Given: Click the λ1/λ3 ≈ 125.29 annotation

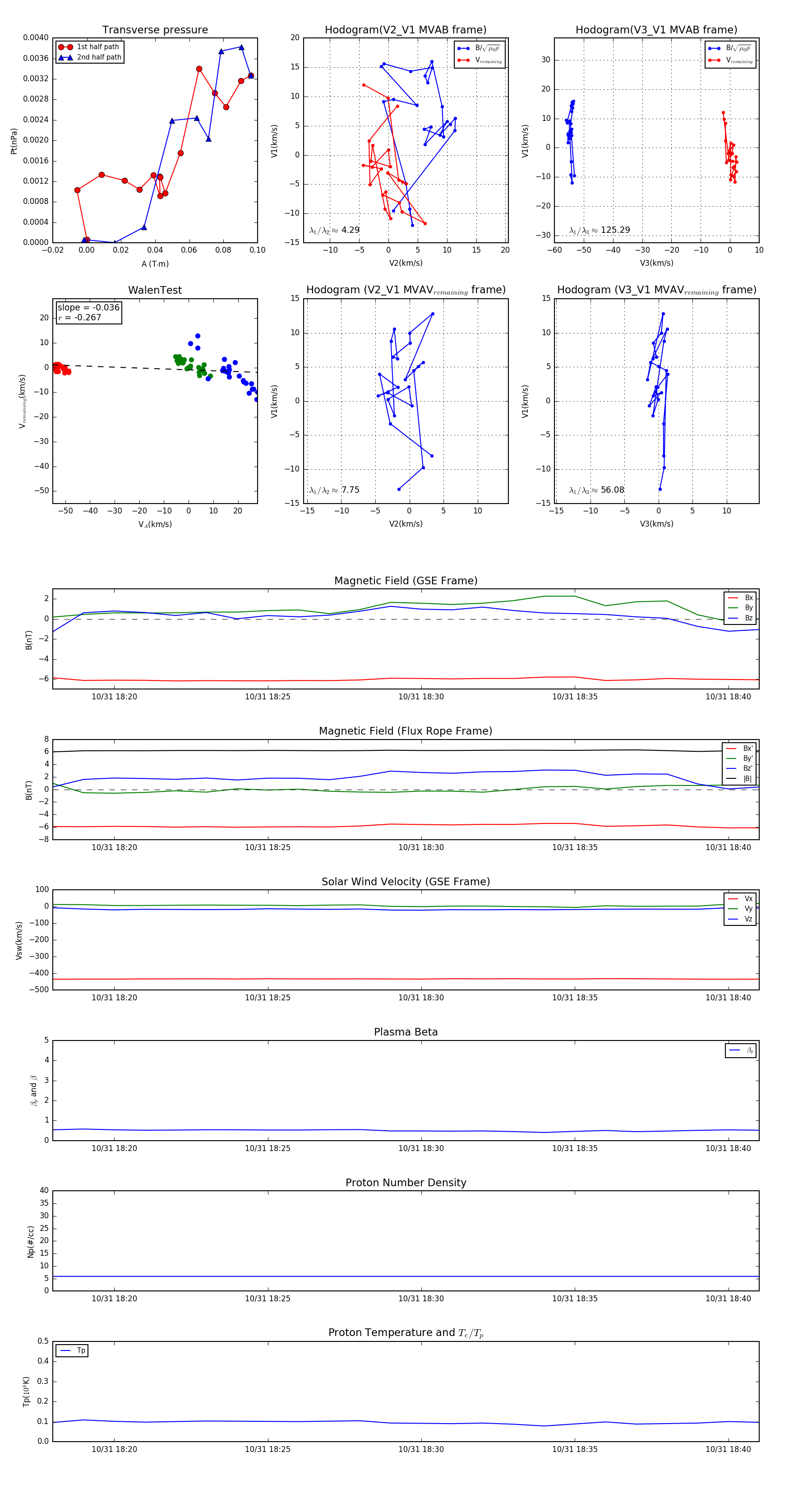Looking at the screenshot, I should (x=600, y=230).
